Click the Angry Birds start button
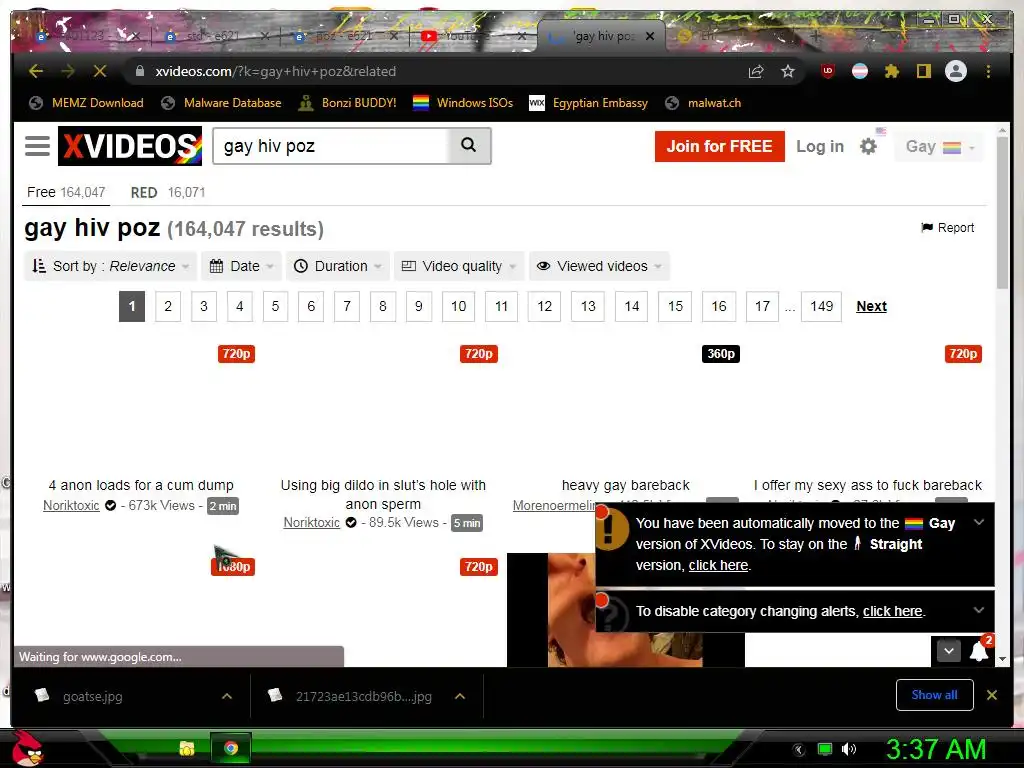The height and width of the screenshot is (768, 1024). click(x=28, y=748)
